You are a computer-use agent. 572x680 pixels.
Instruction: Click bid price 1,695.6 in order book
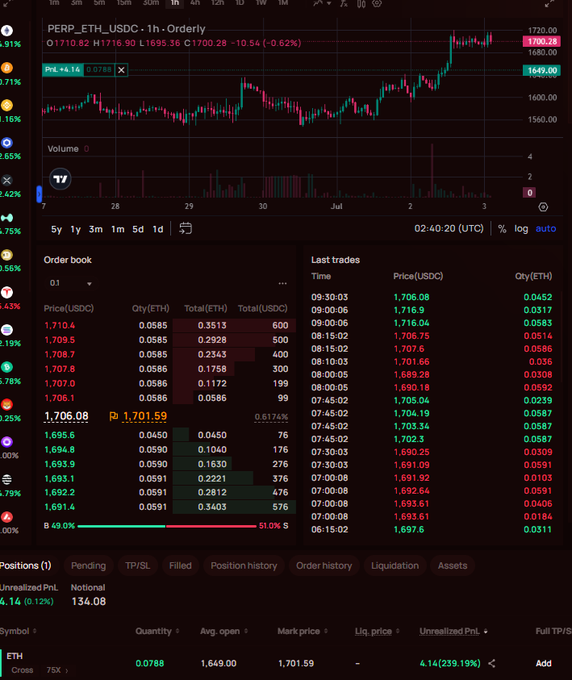[x=60, y=435]
